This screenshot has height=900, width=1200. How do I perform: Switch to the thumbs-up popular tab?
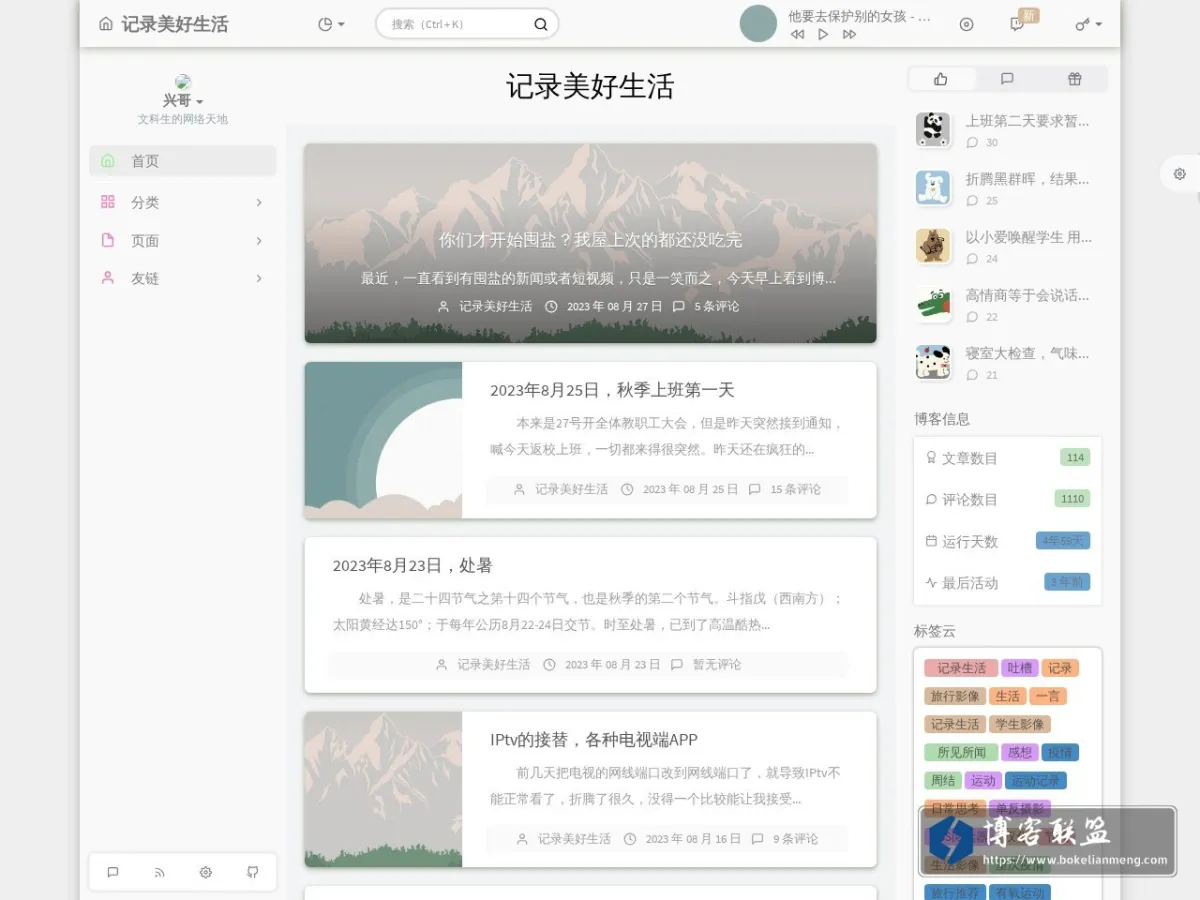pos(941,79)
